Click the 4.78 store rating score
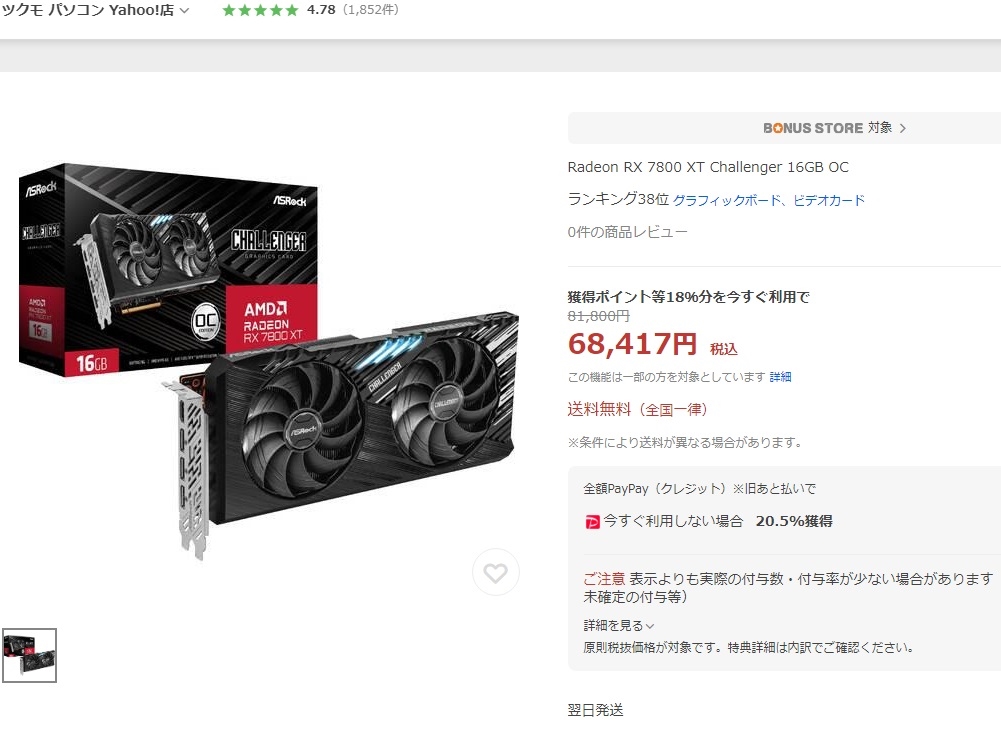This screenshot has height=729, width=1001. [320, 10]
